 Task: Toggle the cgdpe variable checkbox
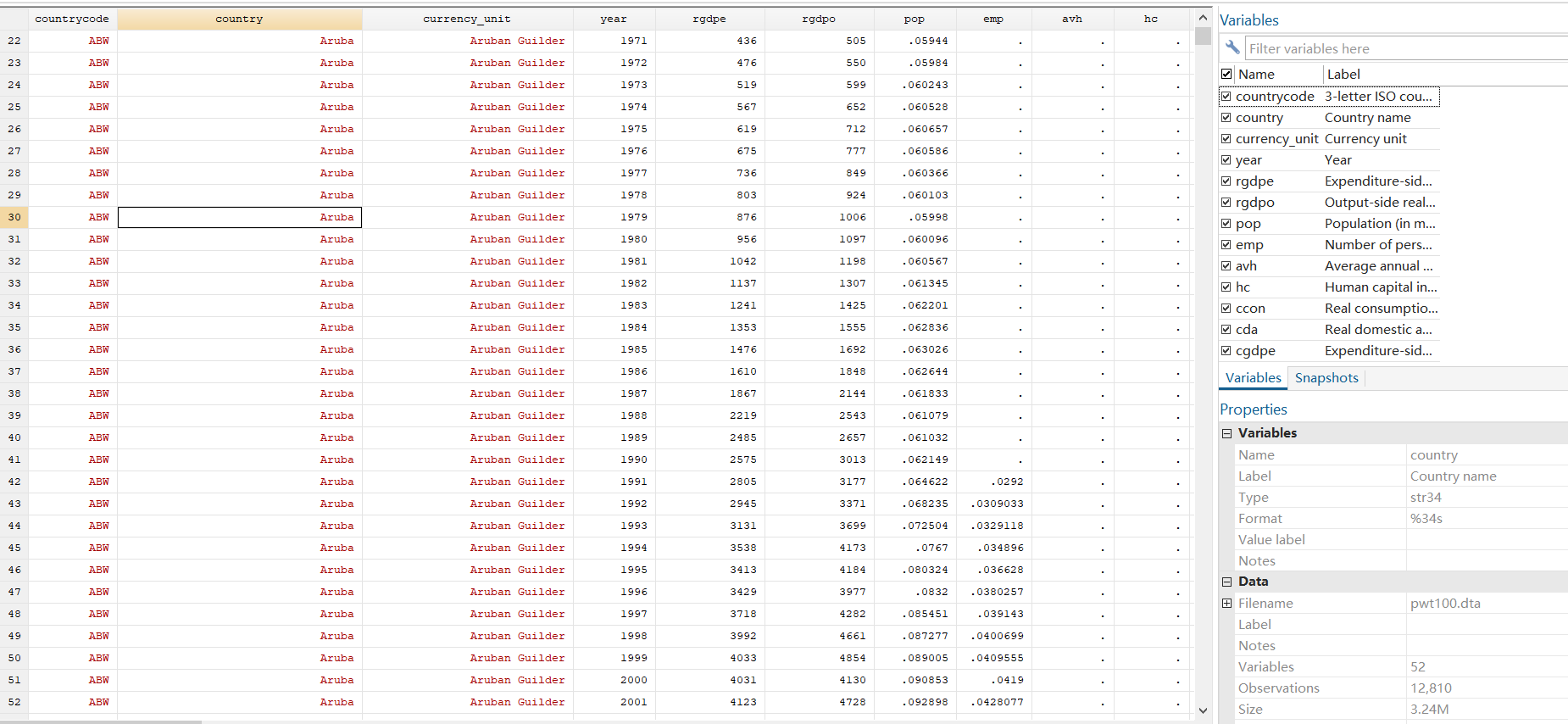pyautogui.click(x=1226, y=350)
